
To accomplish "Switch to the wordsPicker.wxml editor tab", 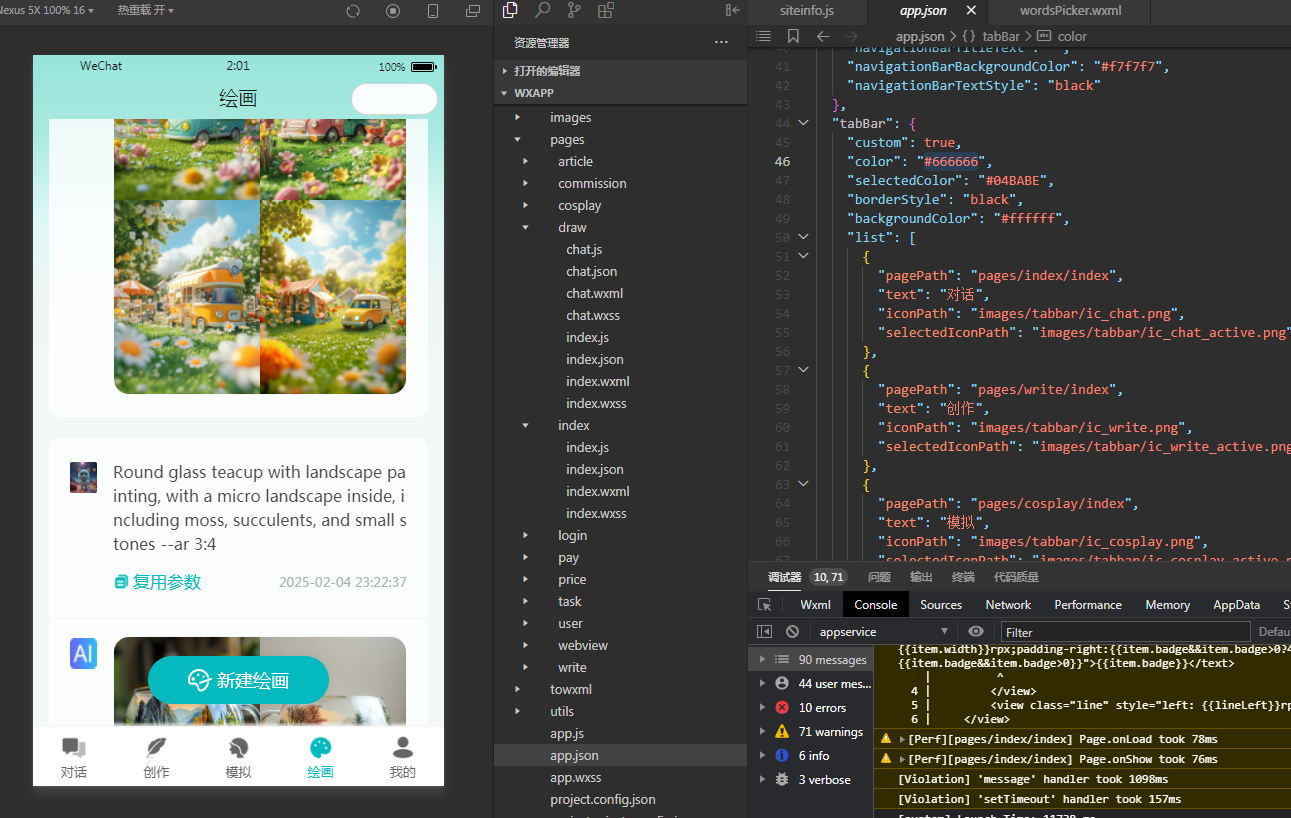I will pos(1069,10).
